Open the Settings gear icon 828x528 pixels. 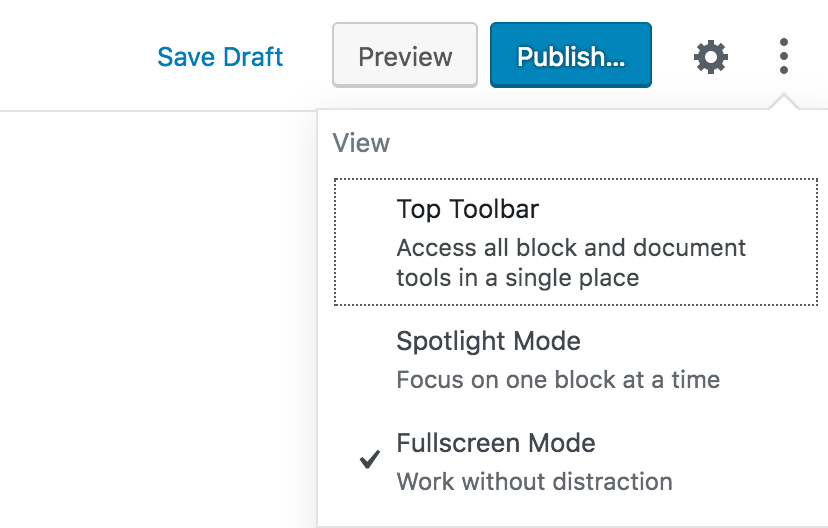(x=711, y=56)
